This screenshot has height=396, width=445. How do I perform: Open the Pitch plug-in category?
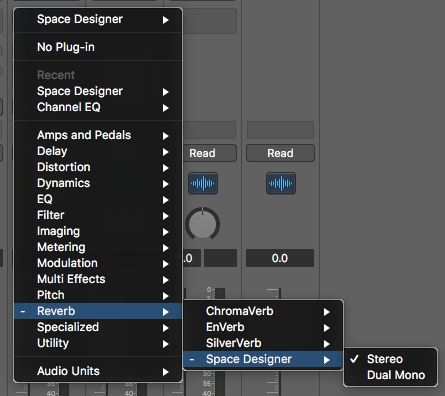point(98,295)
